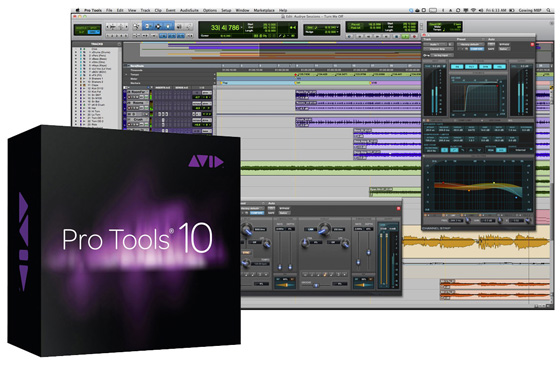Toggle Compare in Channel Strip window
Screen dimensions: 560x365
[x=477, y=49]
